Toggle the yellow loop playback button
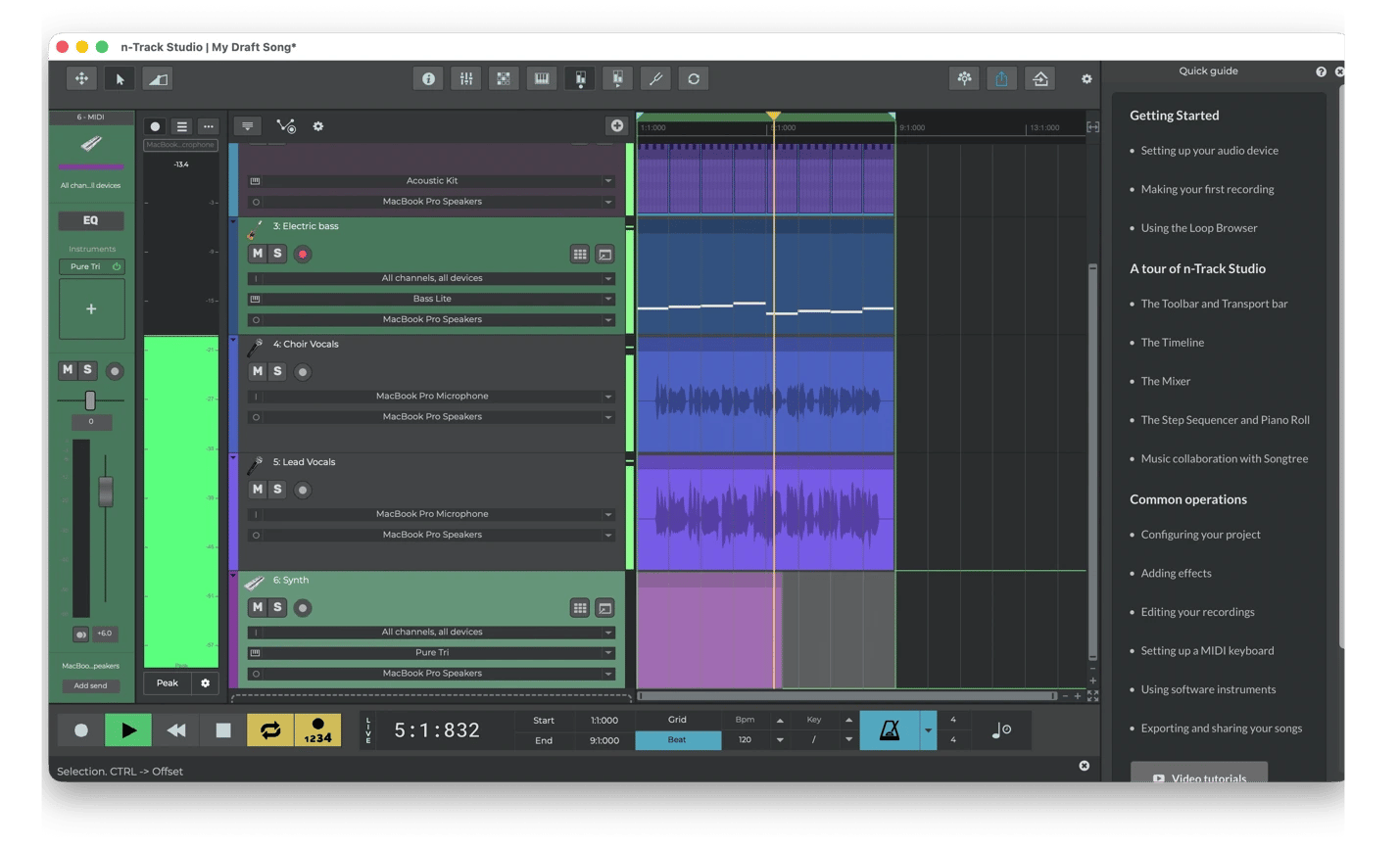Viewport: 1400px width, 846px height. pos(270,730)
